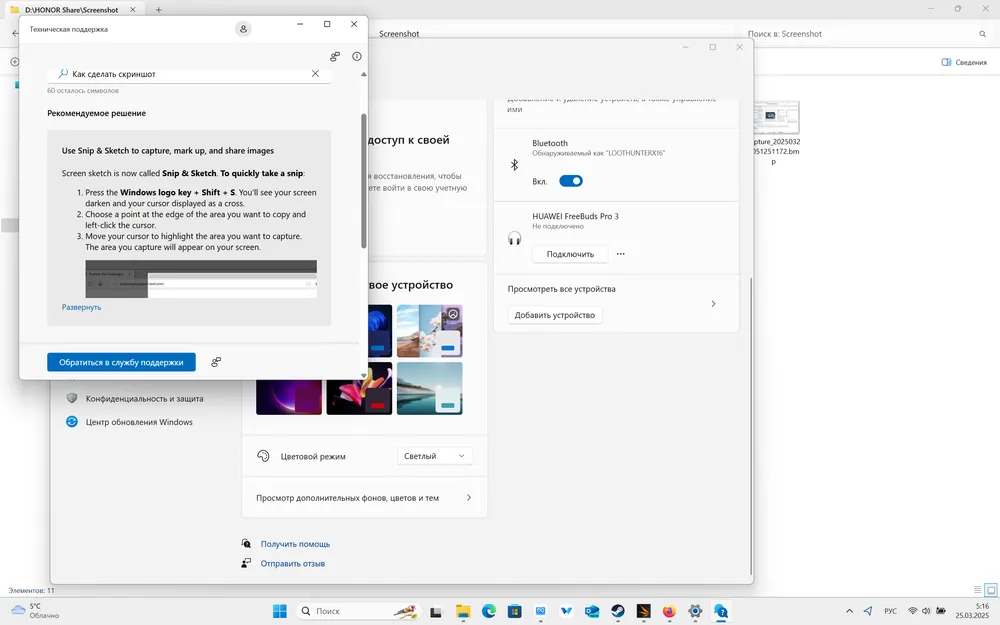Open Центр обновления Windows section
The height and width of the screenshot is (625, 1000).
point(138,422)
